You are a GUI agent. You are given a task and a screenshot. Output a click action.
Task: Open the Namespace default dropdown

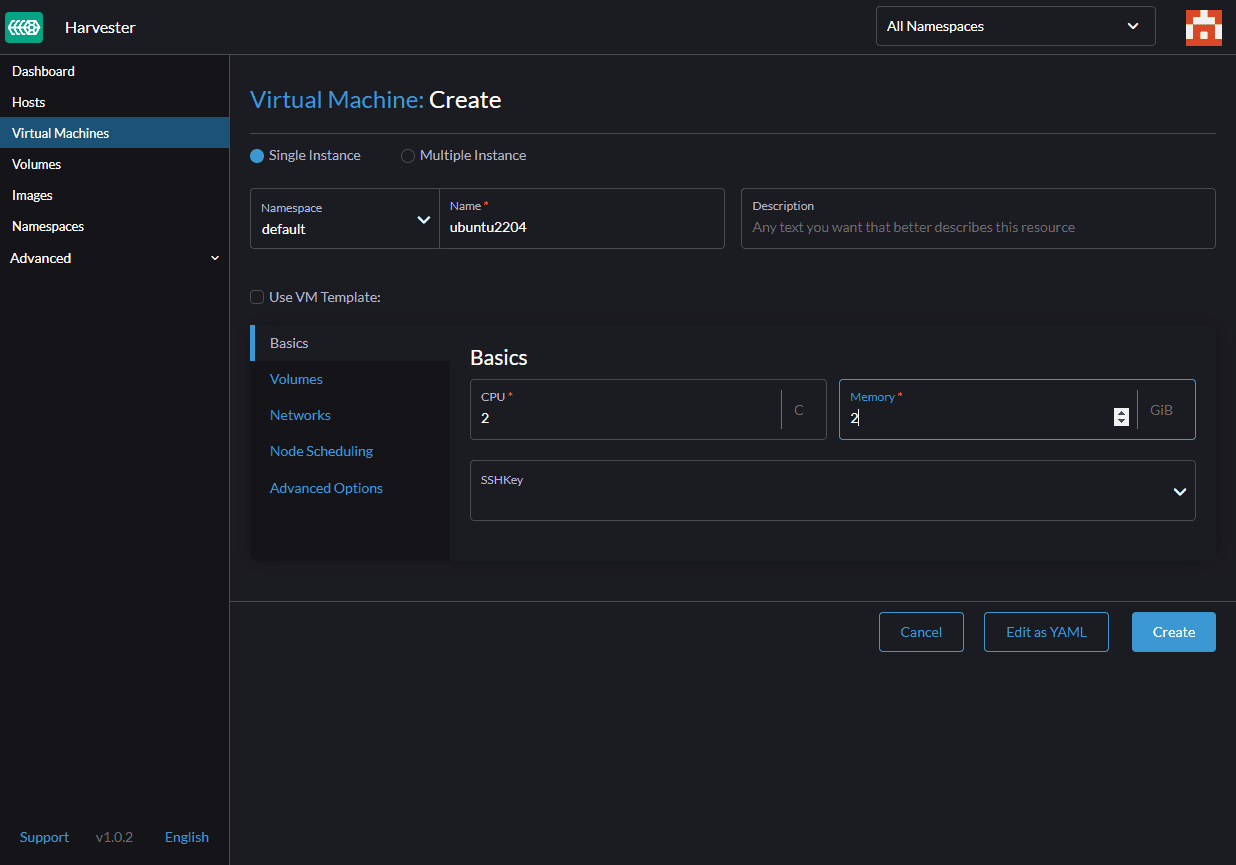(x=344, y=219)
